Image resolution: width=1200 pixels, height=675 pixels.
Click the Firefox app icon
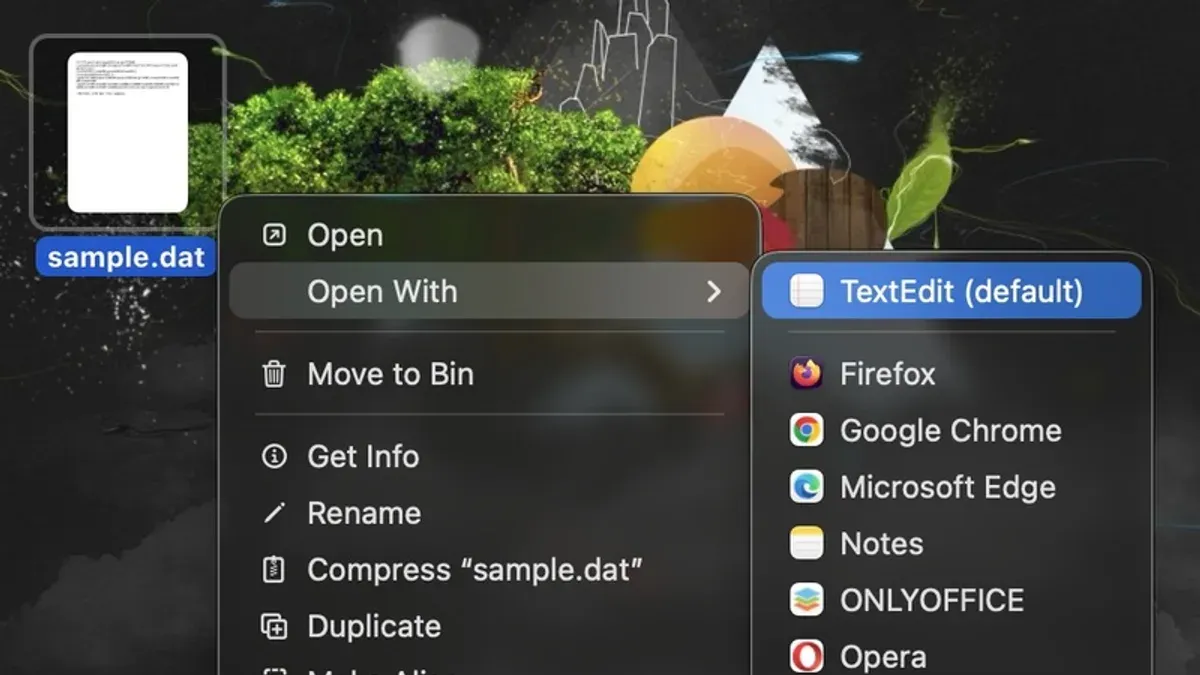[806, 374]
